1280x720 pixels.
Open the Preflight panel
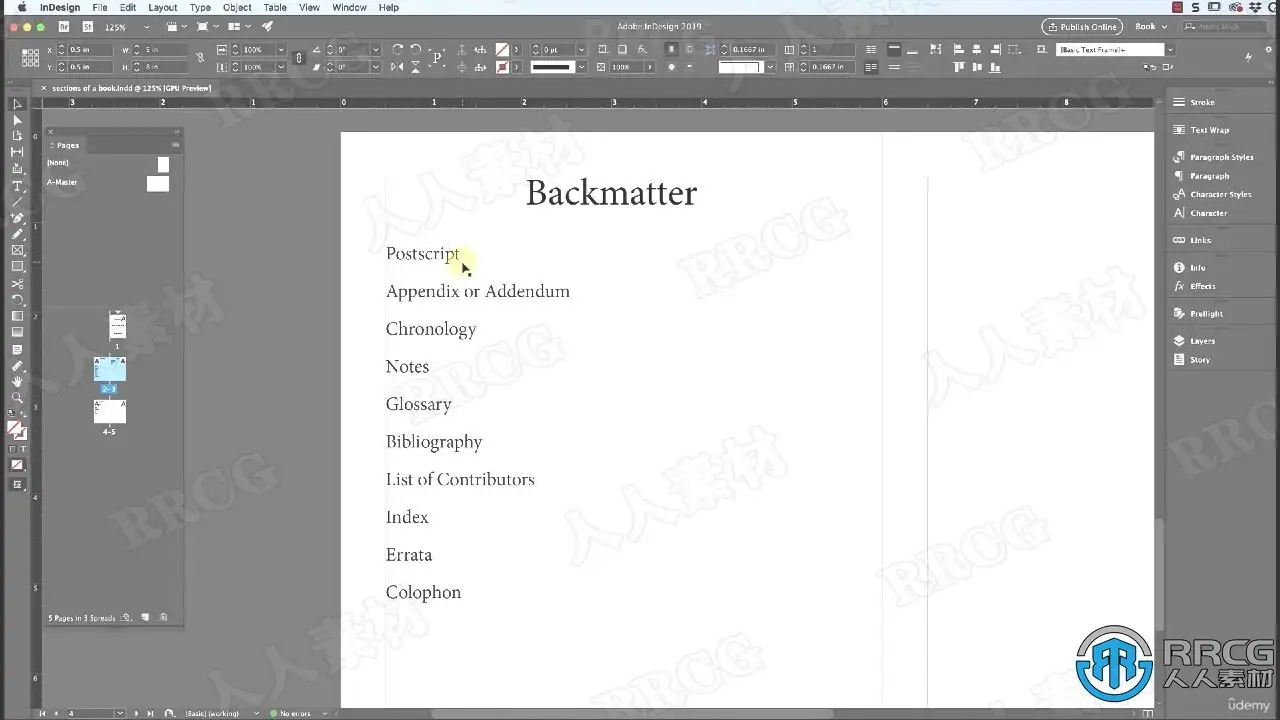[1206, 314]
